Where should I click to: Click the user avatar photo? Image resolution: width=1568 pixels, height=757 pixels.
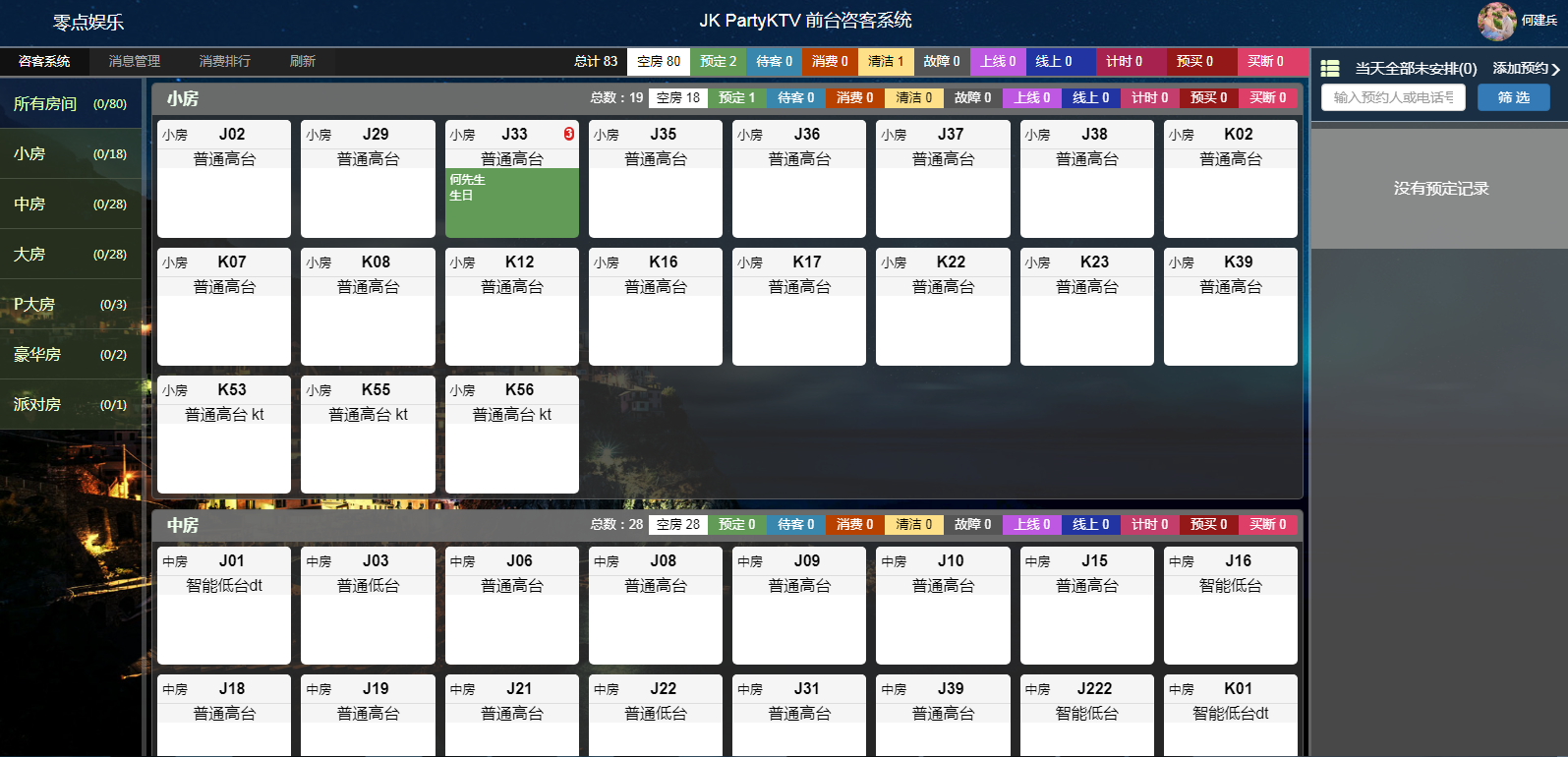[x=1496, y=21]
